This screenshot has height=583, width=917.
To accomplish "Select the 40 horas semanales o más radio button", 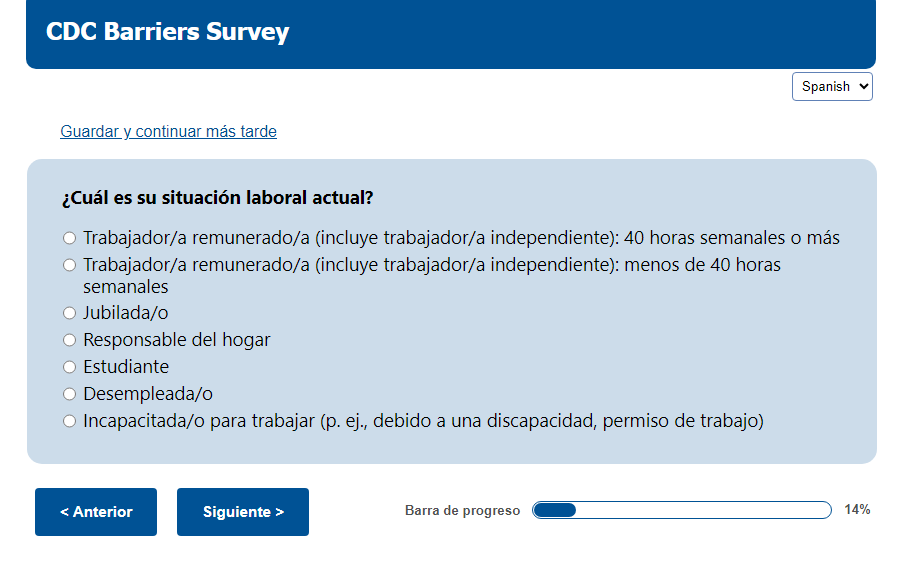I will [x=69, y=239].
